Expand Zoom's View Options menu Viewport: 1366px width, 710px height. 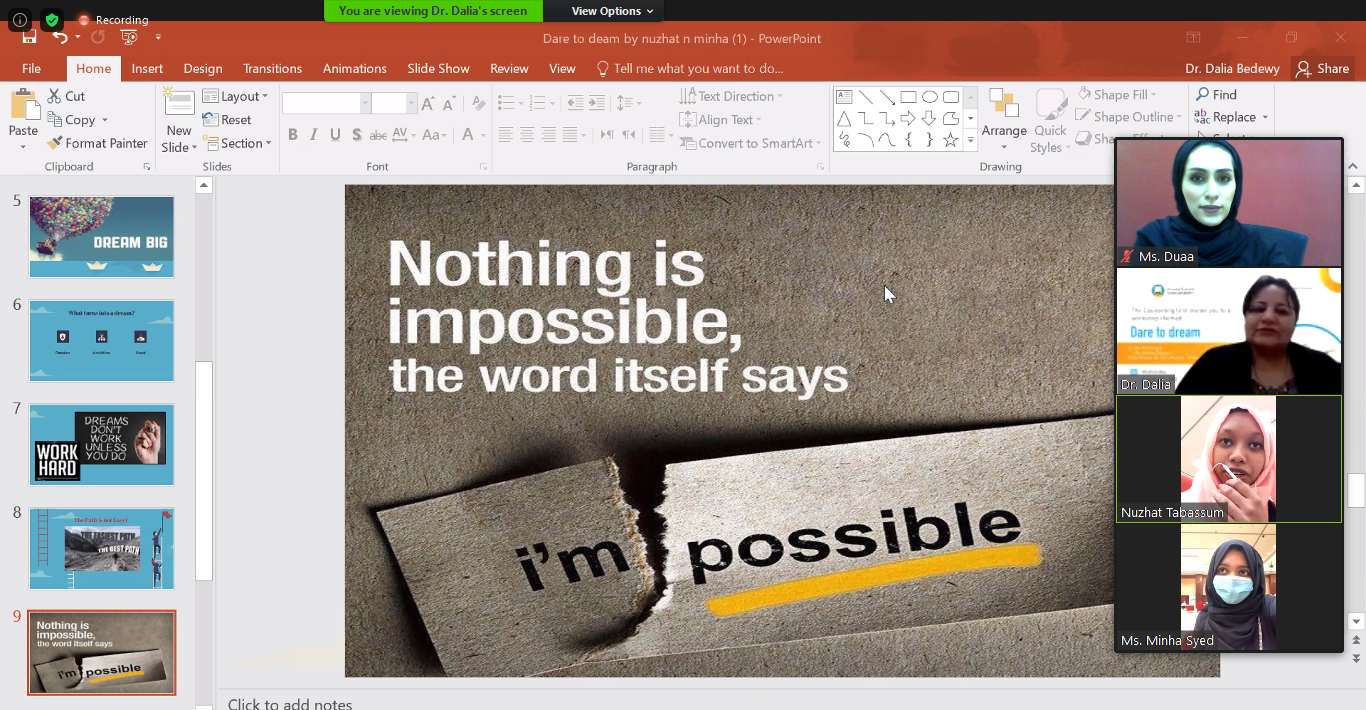(x=612, y=11)
